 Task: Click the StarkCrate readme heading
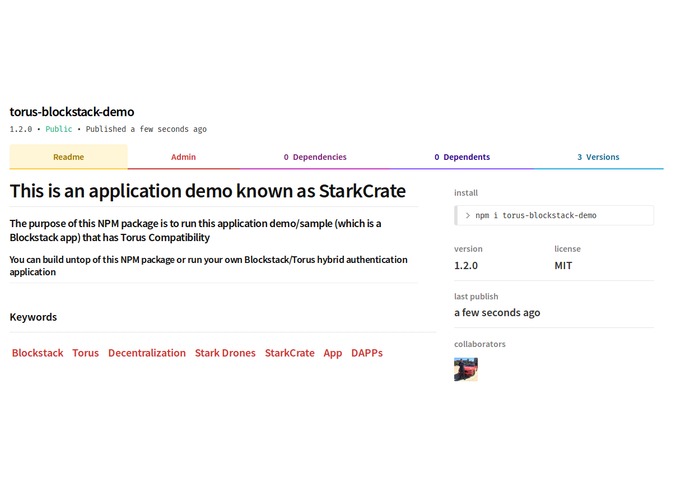[x=208, y=191]
